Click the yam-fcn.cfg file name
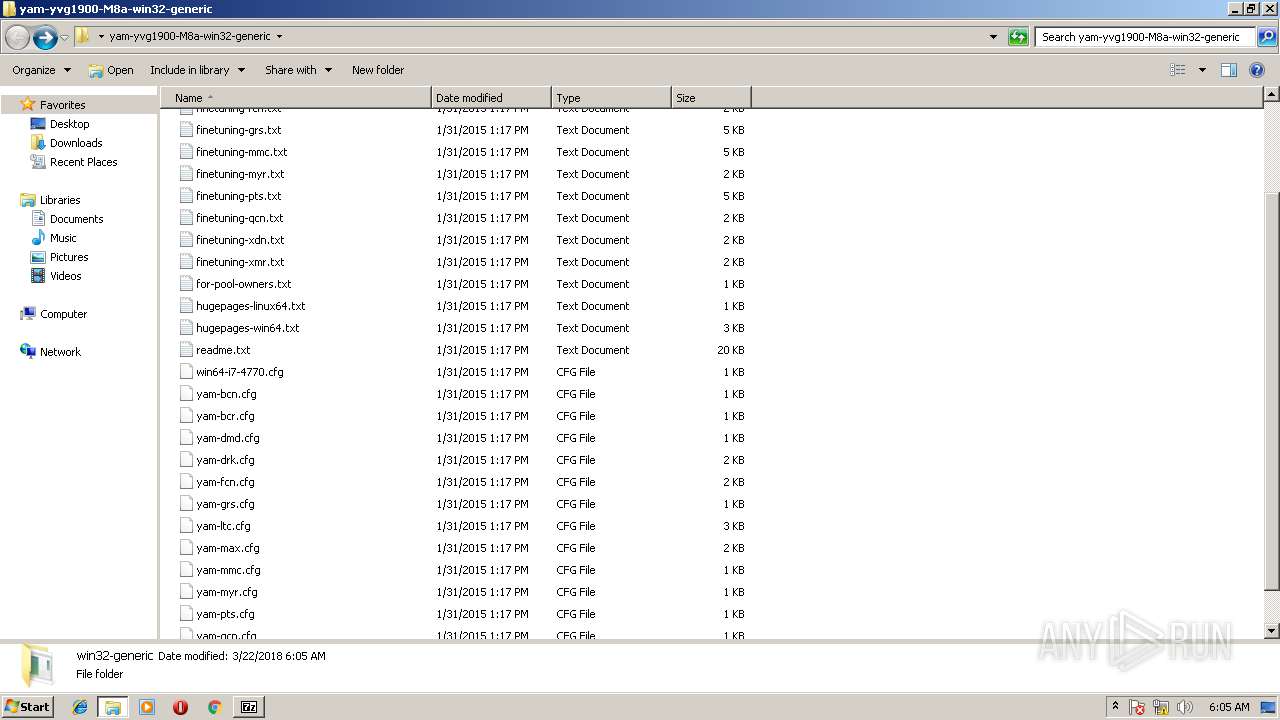The width and height of the screenshot is (1280, 720). [225, 482]
